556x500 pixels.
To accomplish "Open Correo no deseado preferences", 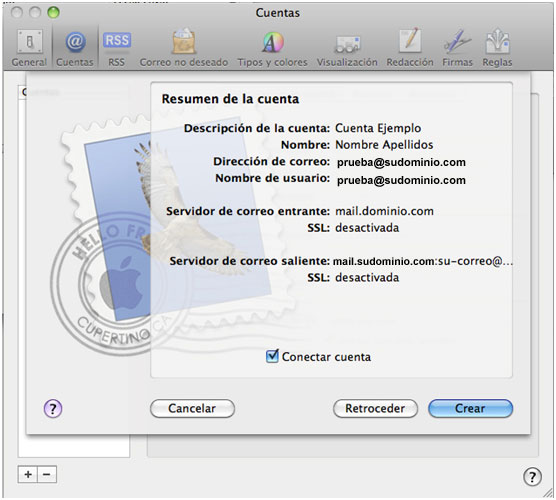I will (183, 48).
